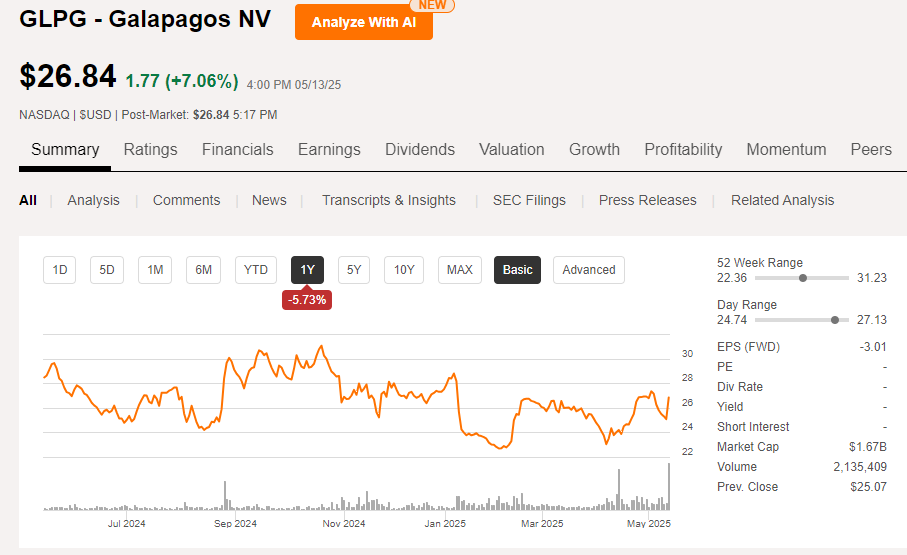Select the 5Y chart range
The image size is (907, 555).
(x=355, y=270)
